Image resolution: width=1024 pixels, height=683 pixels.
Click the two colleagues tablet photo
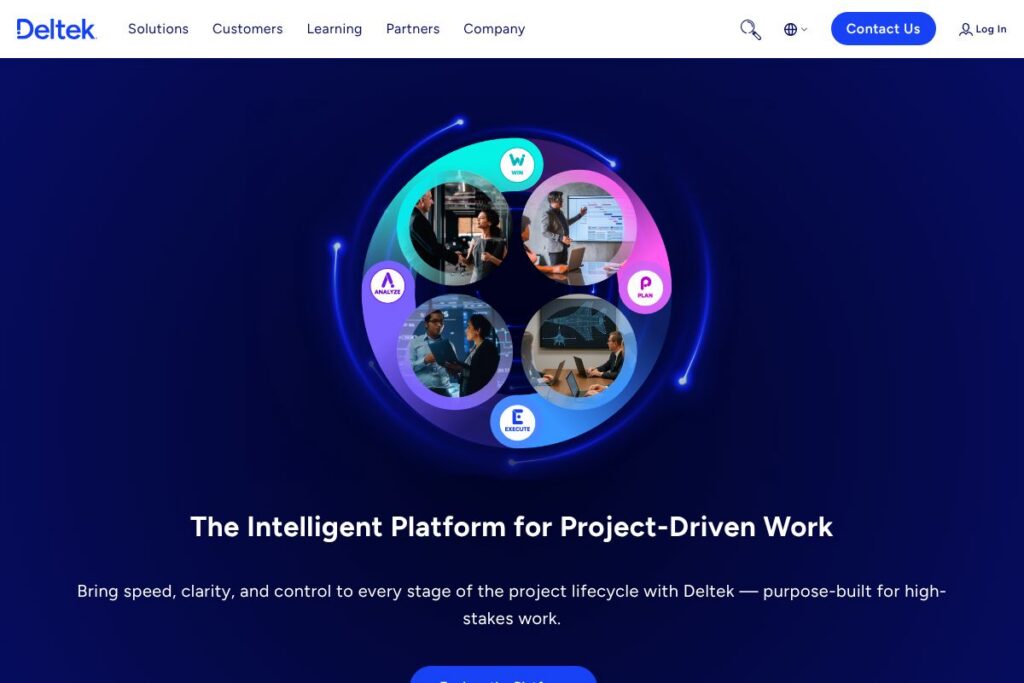(453, 347)
